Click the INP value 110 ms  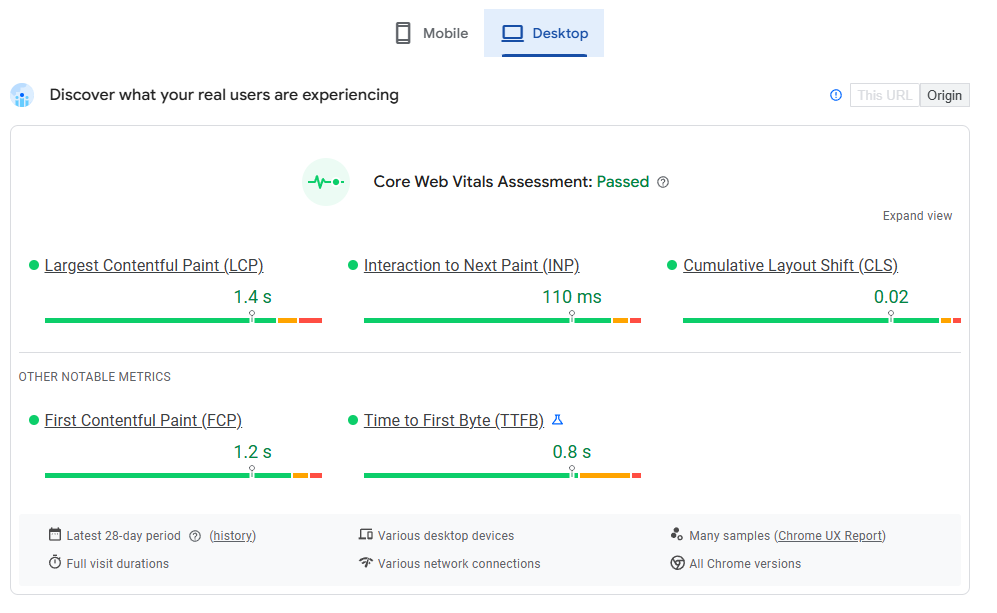click(x=572, y=297)
